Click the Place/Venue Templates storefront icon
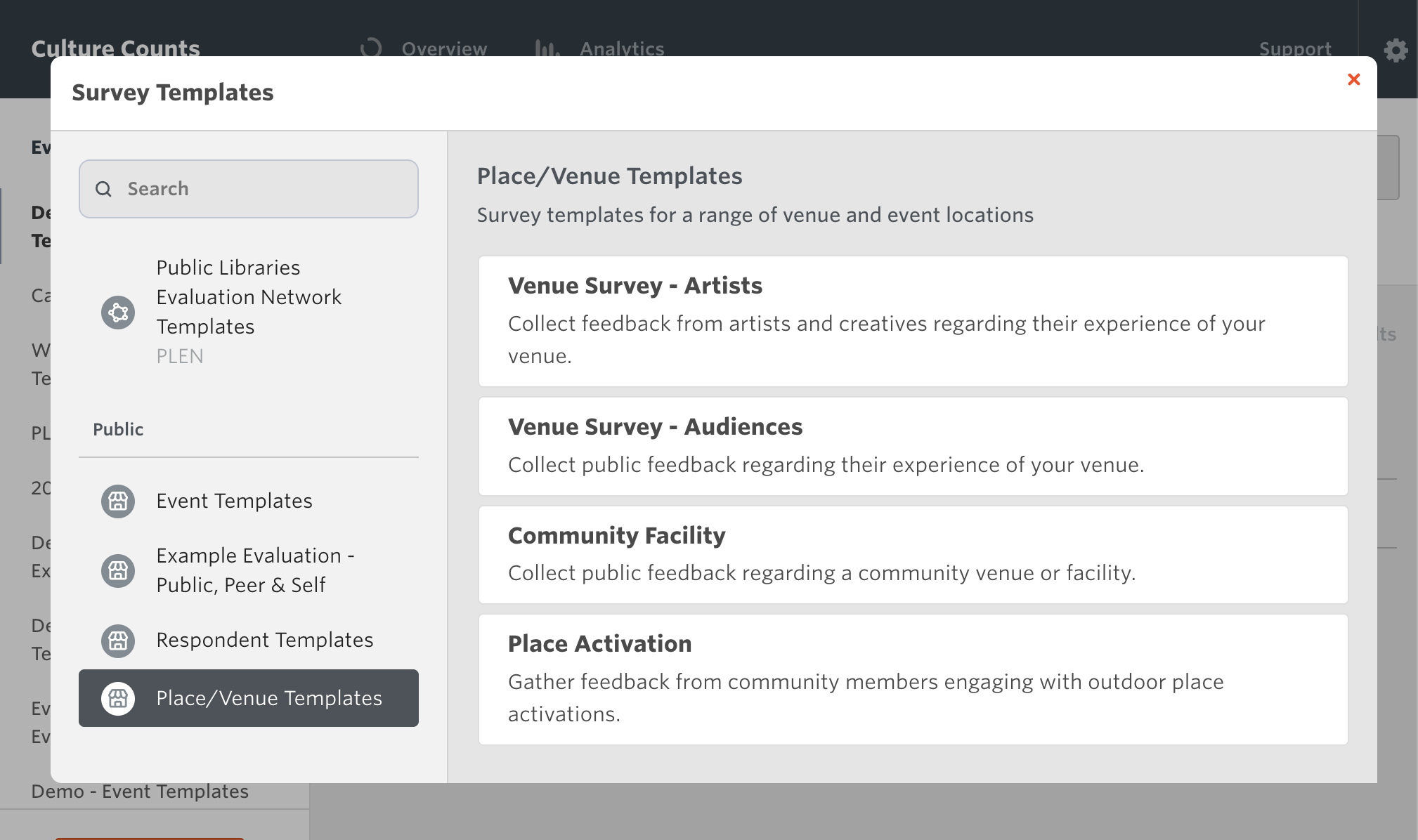 pos(118,698)
